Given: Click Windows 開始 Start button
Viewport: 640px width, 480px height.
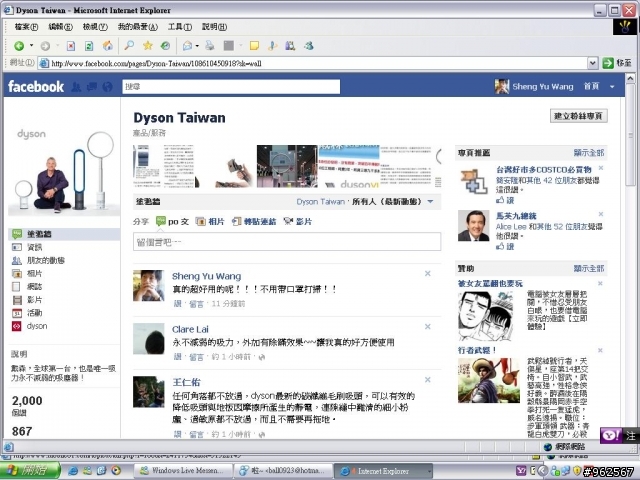Looking at the screenshot, I should coord(29,471).
